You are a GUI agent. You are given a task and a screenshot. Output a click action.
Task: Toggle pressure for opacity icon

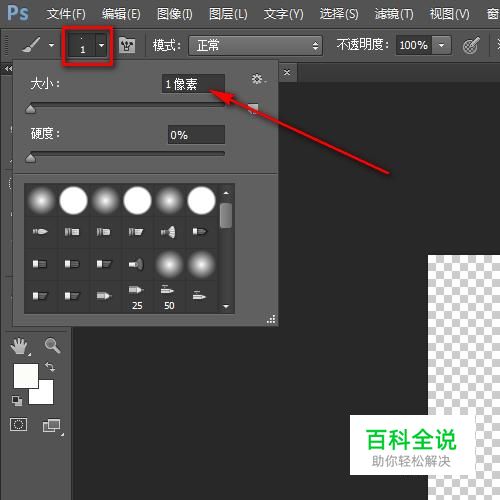point(471,45)
